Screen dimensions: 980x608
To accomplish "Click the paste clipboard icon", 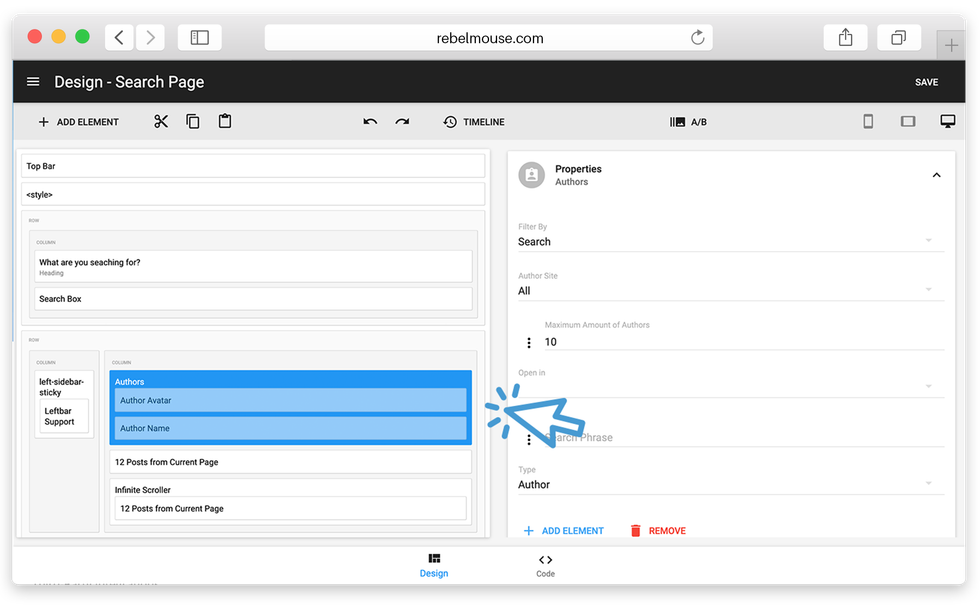I will coord(225,122).
